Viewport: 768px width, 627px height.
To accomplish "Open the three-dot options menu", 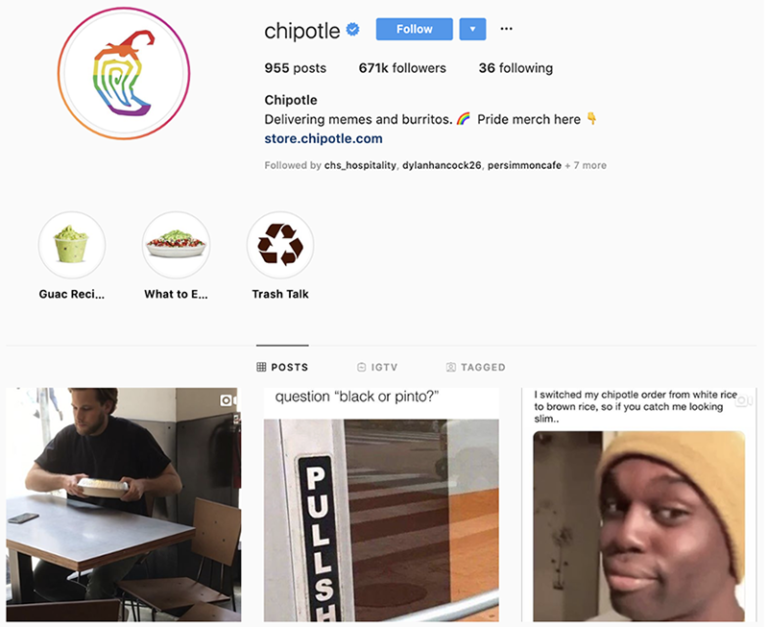I will pyautogui.click(x=506, y=29).
